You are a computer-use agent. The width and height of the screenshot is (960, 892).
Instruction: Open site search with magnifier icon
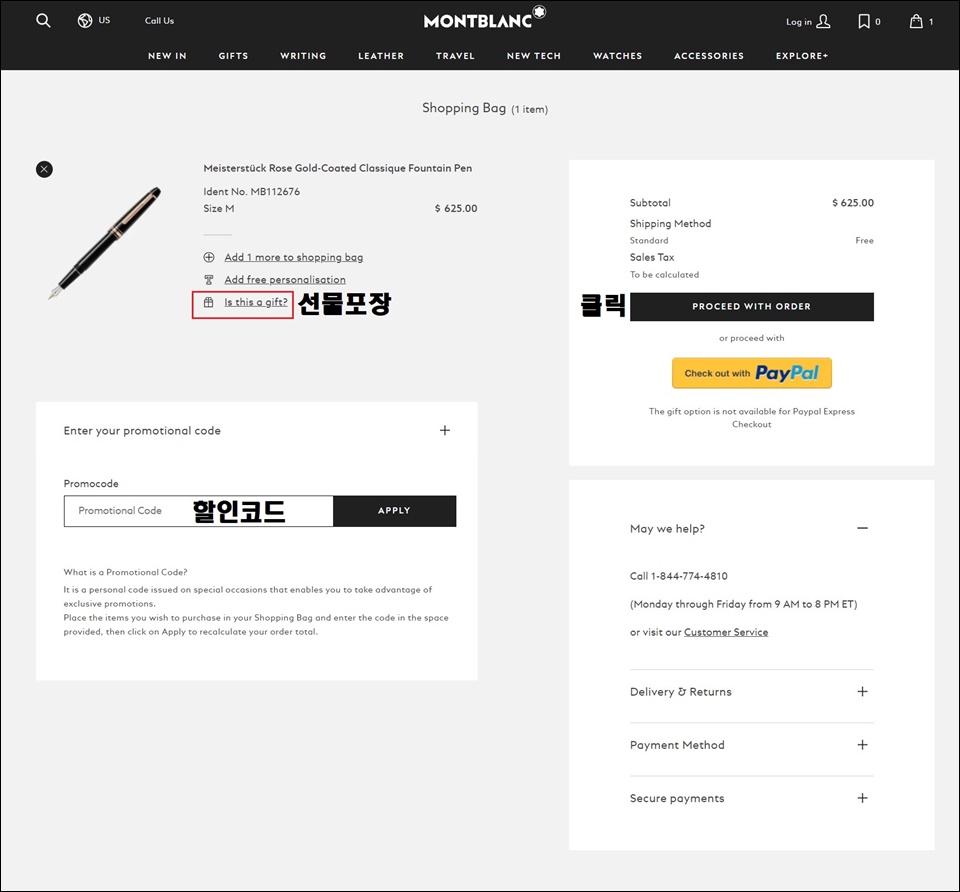[43, 20]
